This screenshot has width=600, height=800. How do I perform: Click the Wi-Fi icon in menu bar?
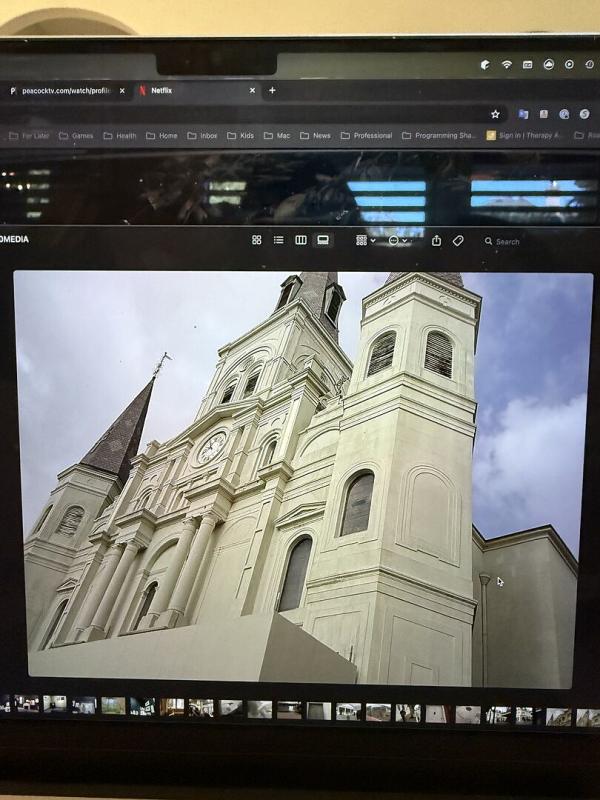tap(507, 64)
